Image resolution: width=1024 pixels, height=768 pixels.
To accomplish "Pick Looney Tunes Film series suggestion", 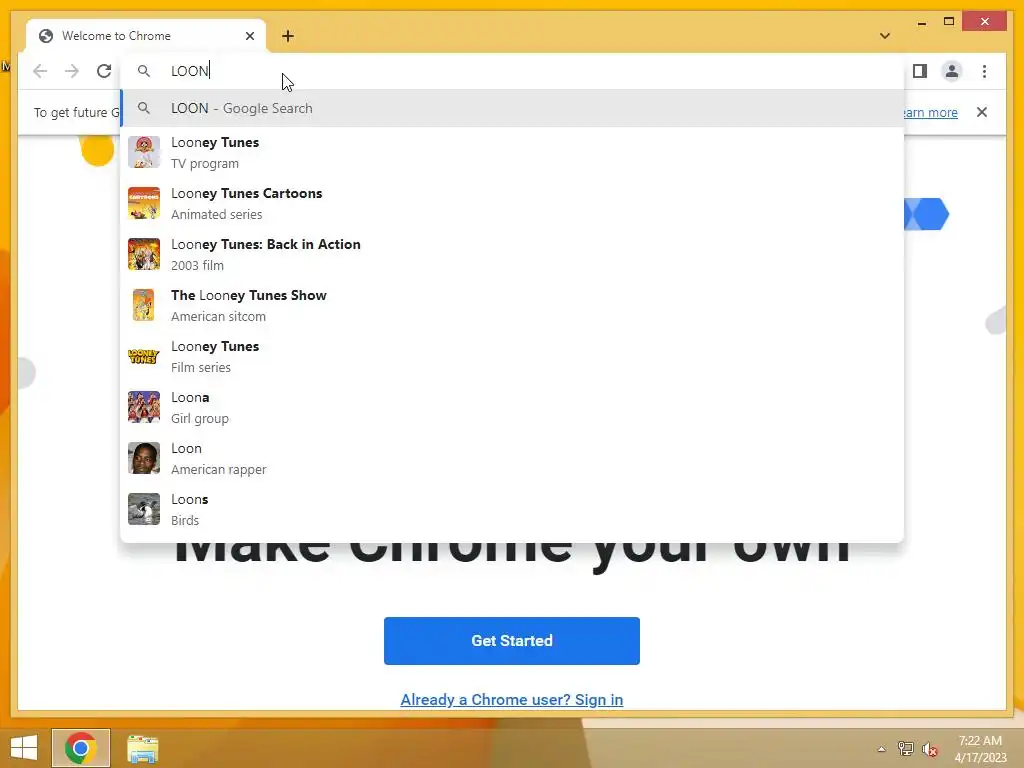I will pyautogui.click(x=513, y=356).
